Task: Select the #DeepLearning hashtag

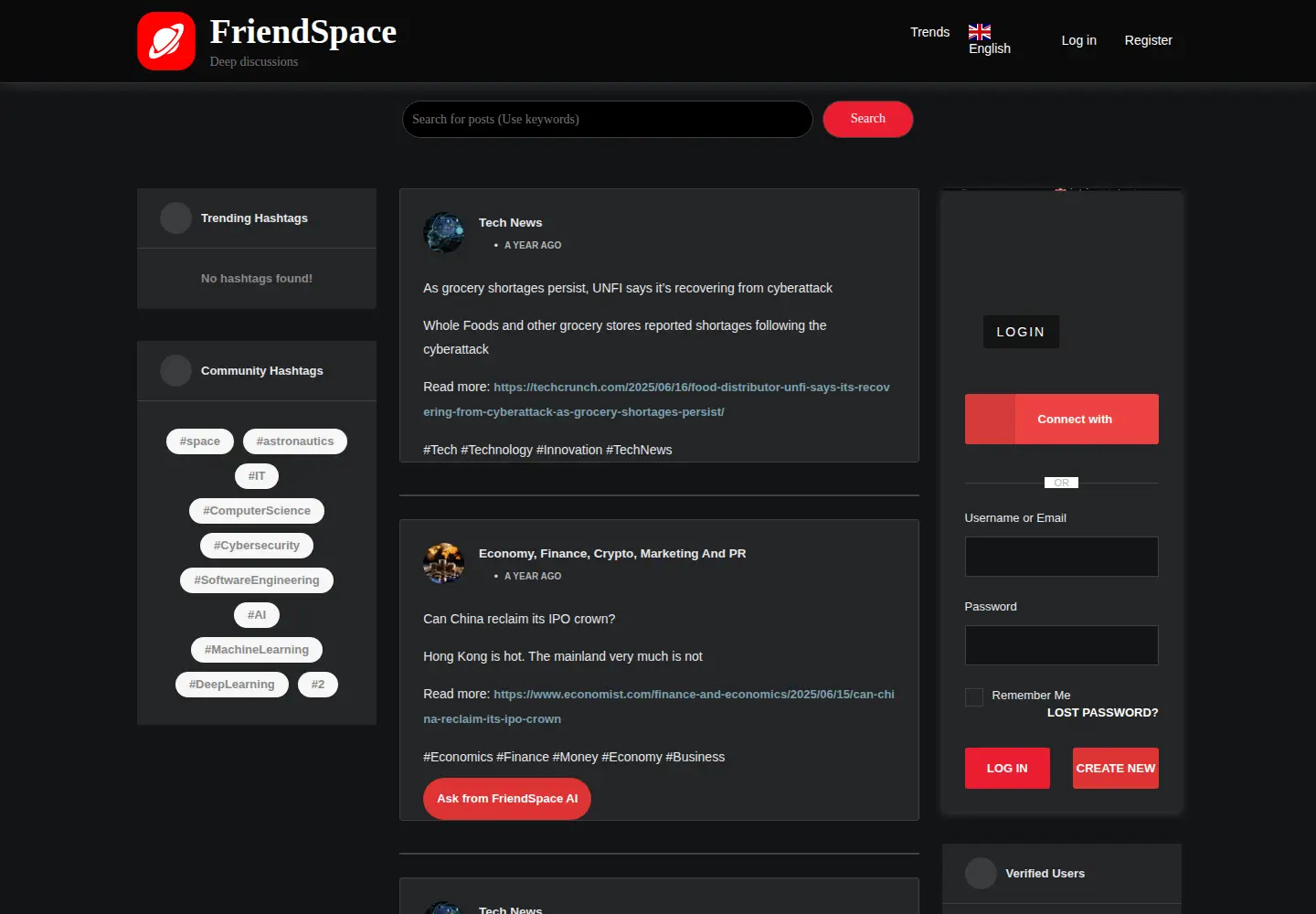Action: (232, 685)
